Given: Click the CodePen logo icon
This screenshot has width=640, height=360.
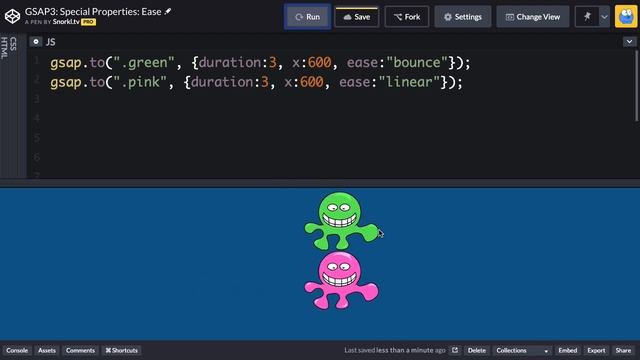Looking at the screenshot, I should (12, 16).
